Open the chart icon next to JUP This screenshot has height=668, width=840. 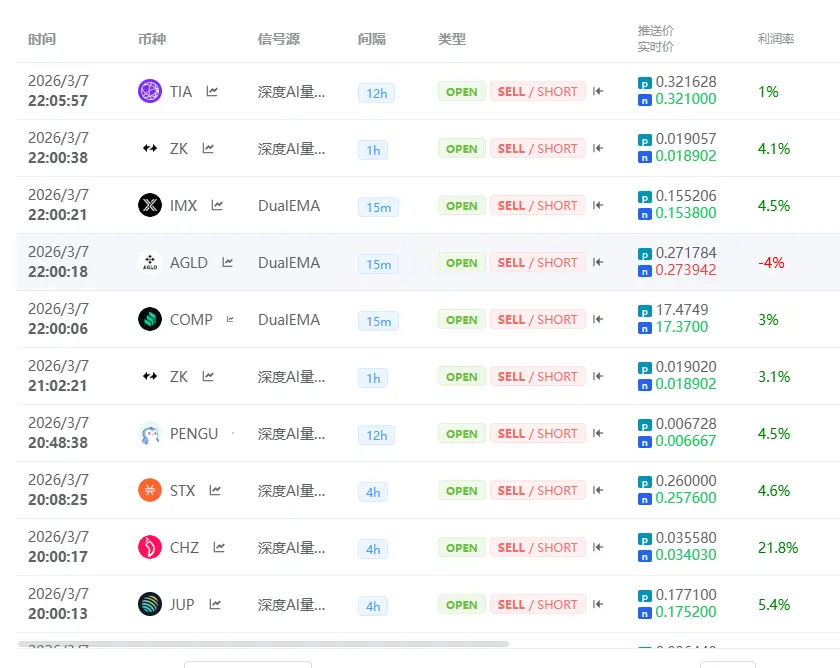click(215, 604)
